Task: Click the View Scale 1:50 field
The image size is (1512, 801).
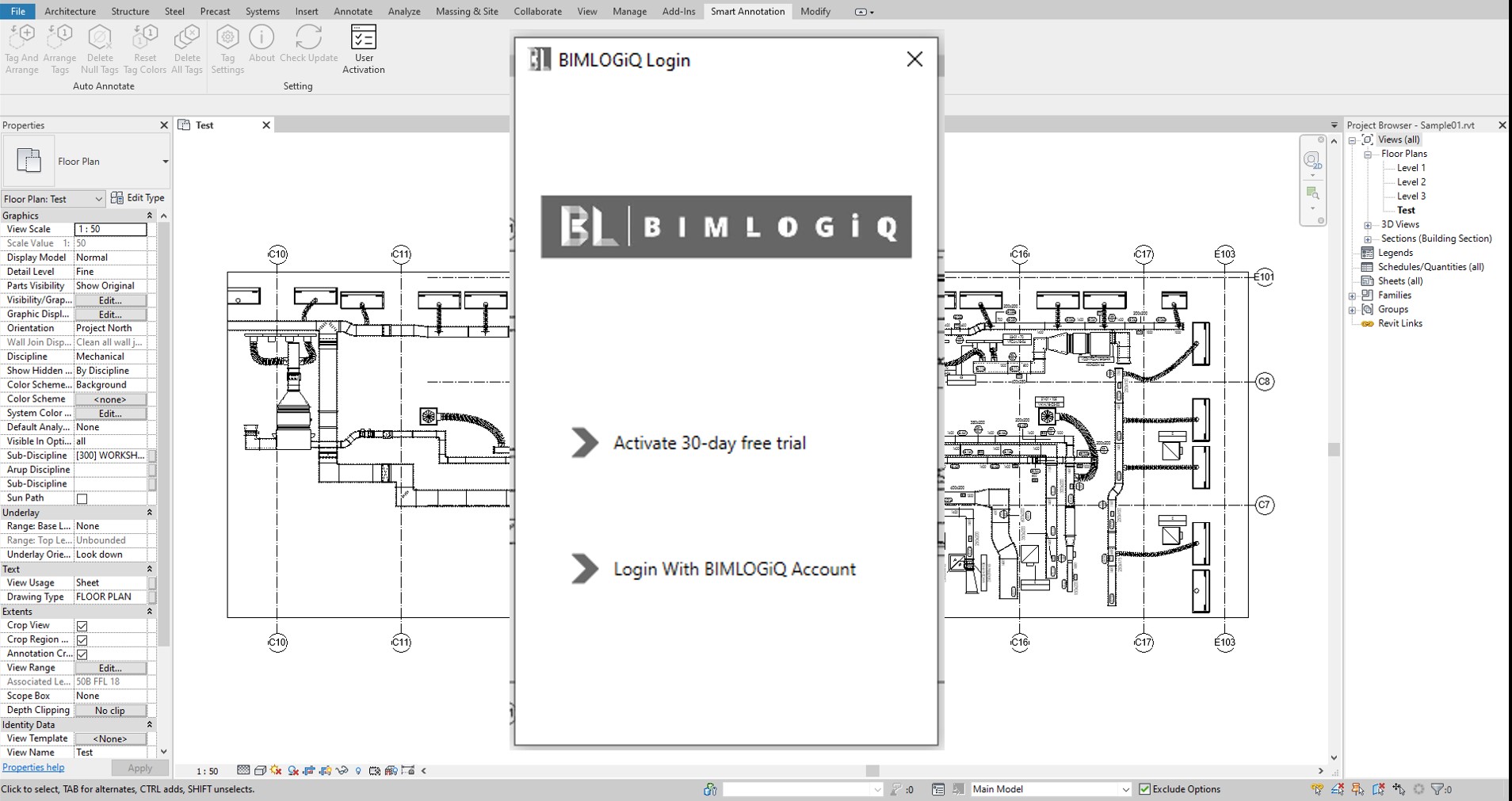Action: pyautogui.click(x=110, y=230)
